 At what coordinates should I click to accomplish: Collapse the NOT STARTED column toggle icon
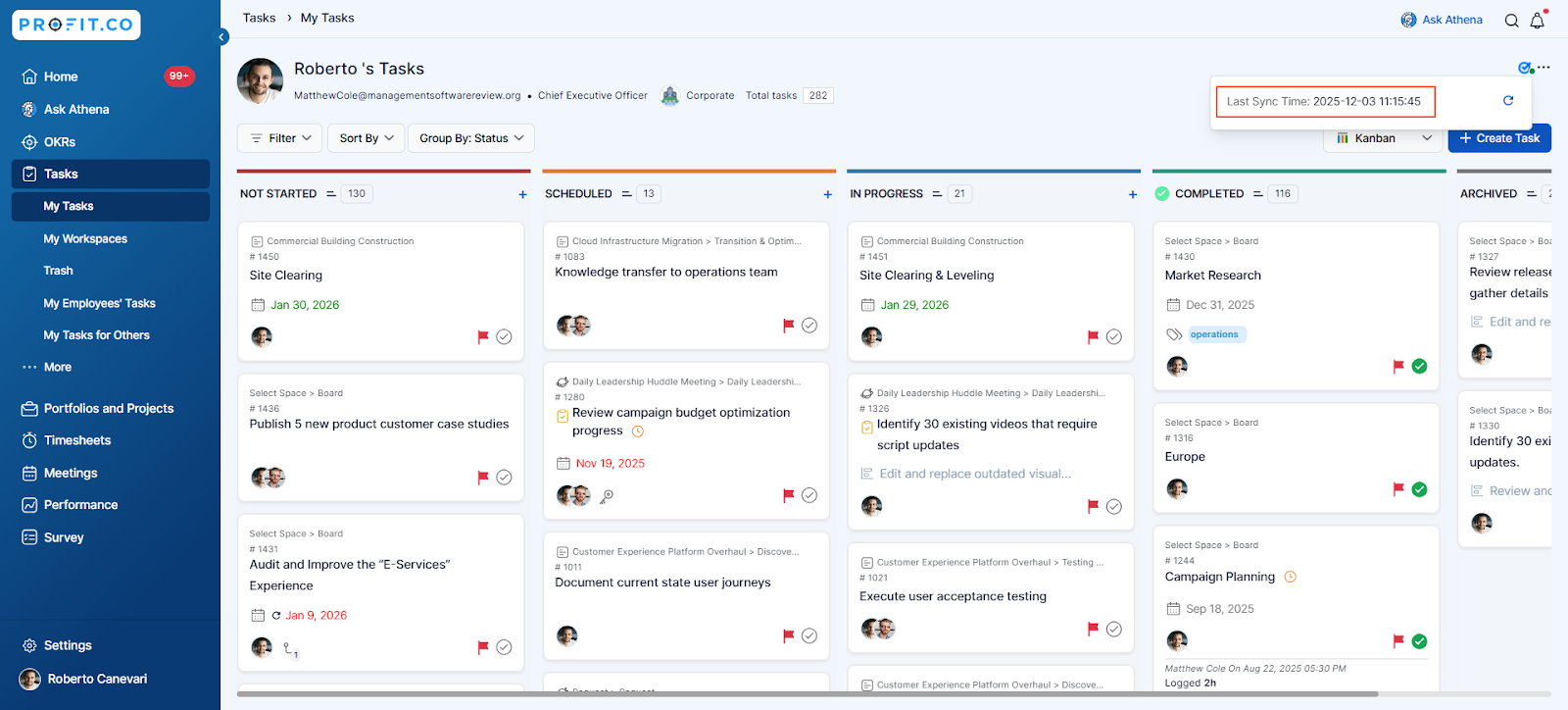pyautogui.click(x=331, y=194)
